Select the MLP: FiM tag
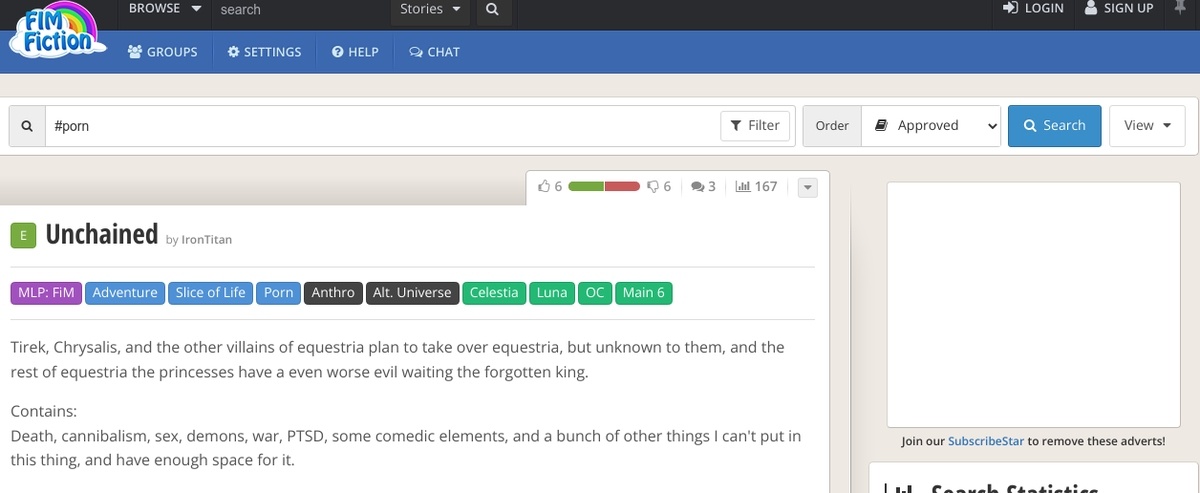 click(46, 293)
